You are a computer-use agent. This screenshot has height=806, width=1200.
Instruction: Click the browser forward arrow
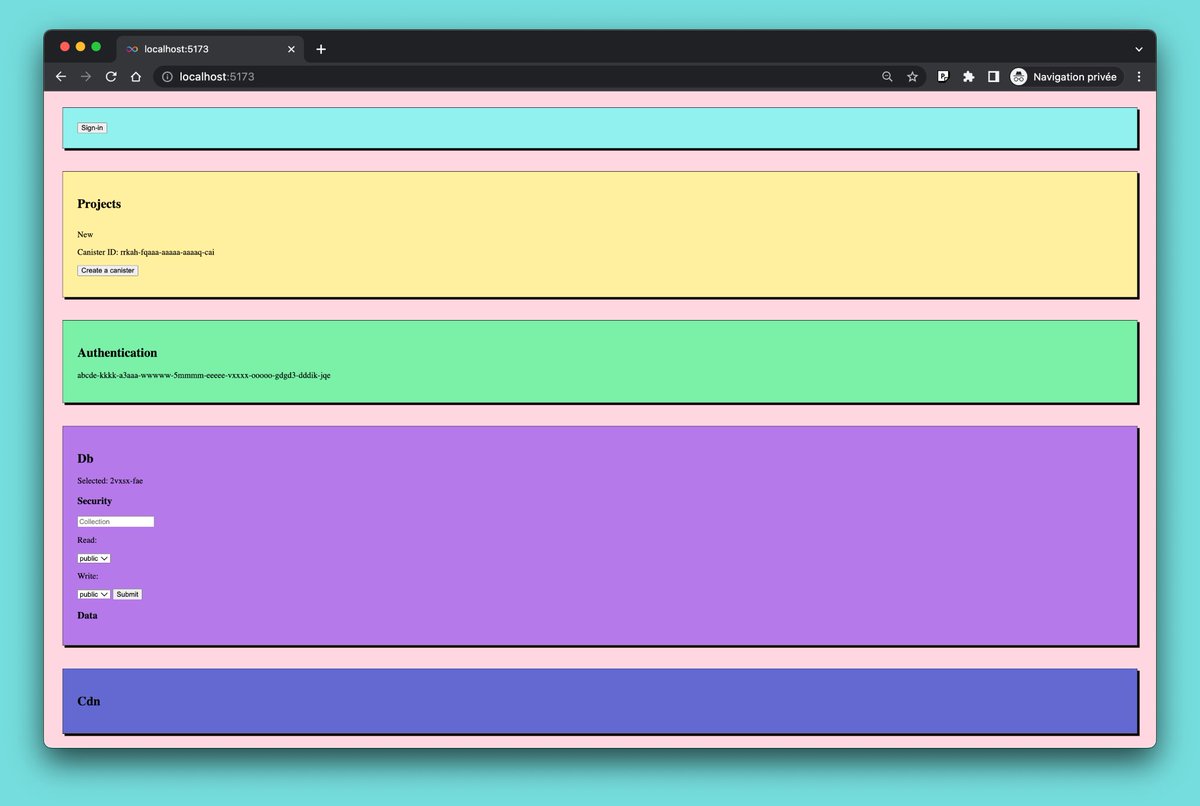[86, 76]
